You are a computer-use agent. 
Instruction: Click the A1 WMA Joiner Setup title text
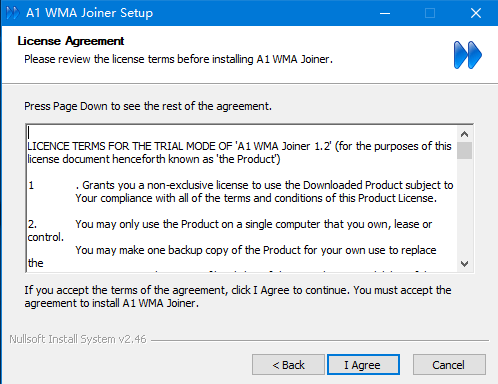89,13
